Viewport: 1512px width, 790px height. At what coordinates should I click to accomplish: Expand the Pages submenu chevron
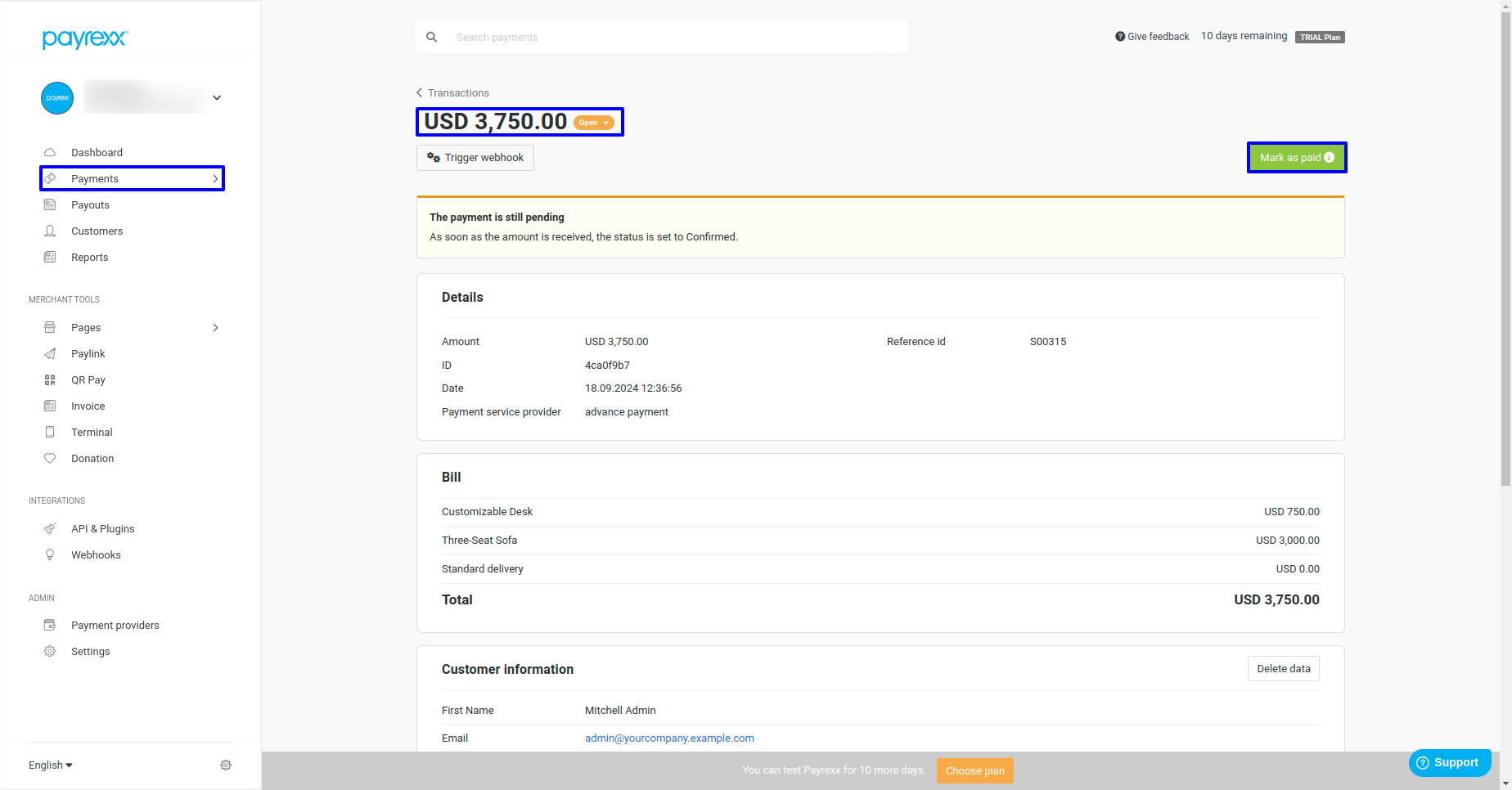coord(215,328)
